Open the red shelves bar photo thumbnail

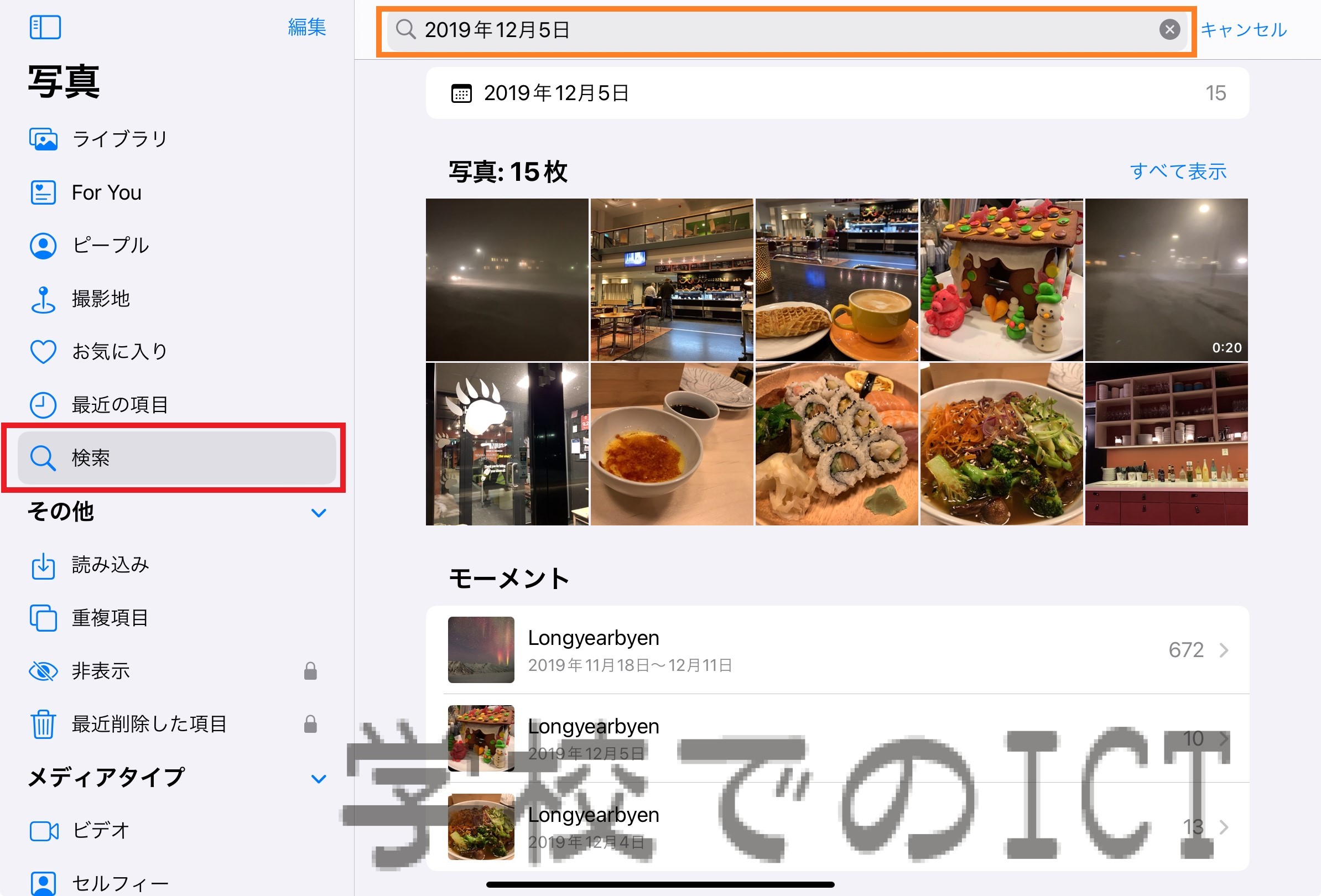1167,444
